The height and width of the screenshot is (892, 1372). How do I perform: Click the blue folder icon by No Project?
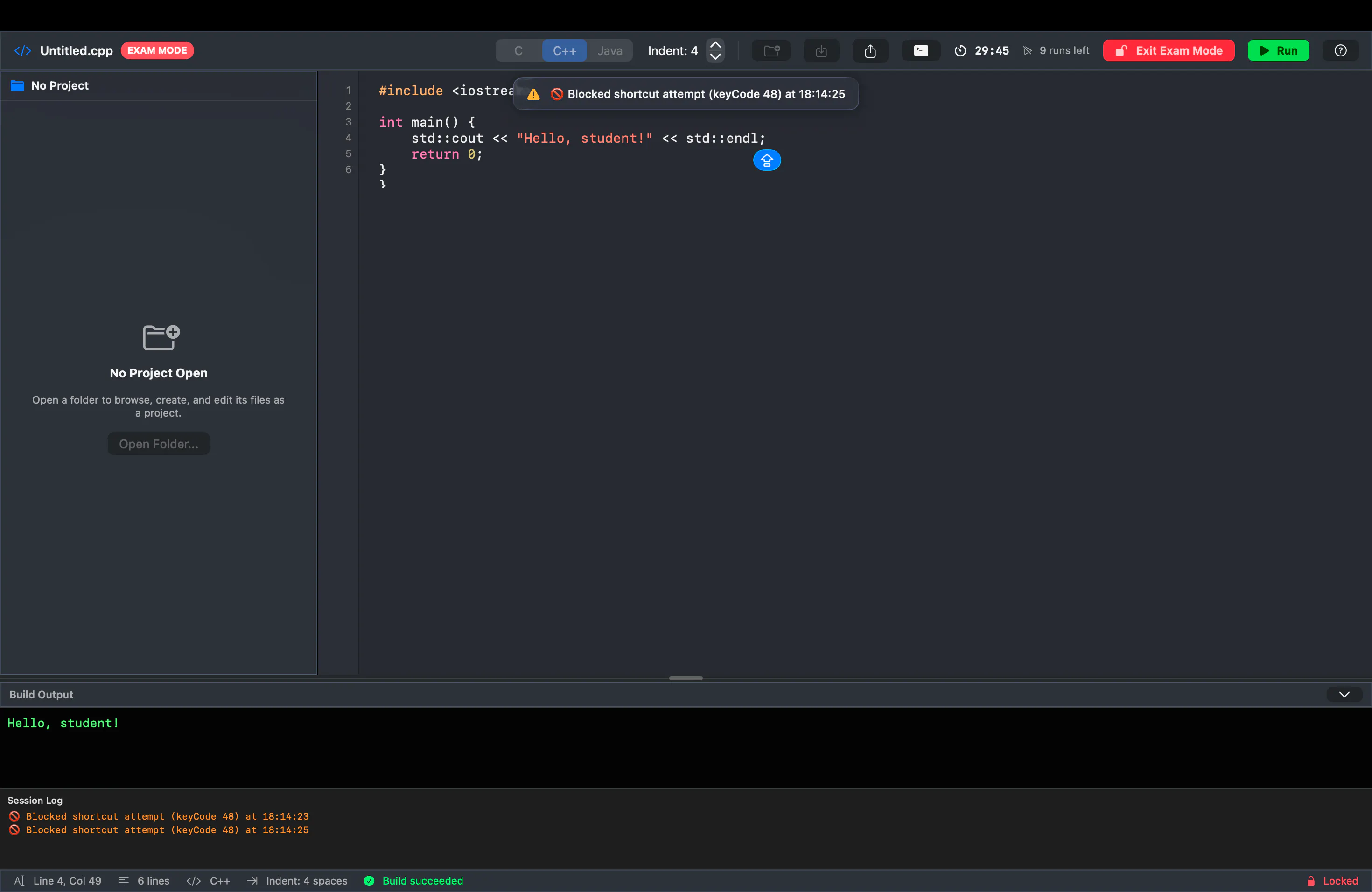tap(18, 86)
